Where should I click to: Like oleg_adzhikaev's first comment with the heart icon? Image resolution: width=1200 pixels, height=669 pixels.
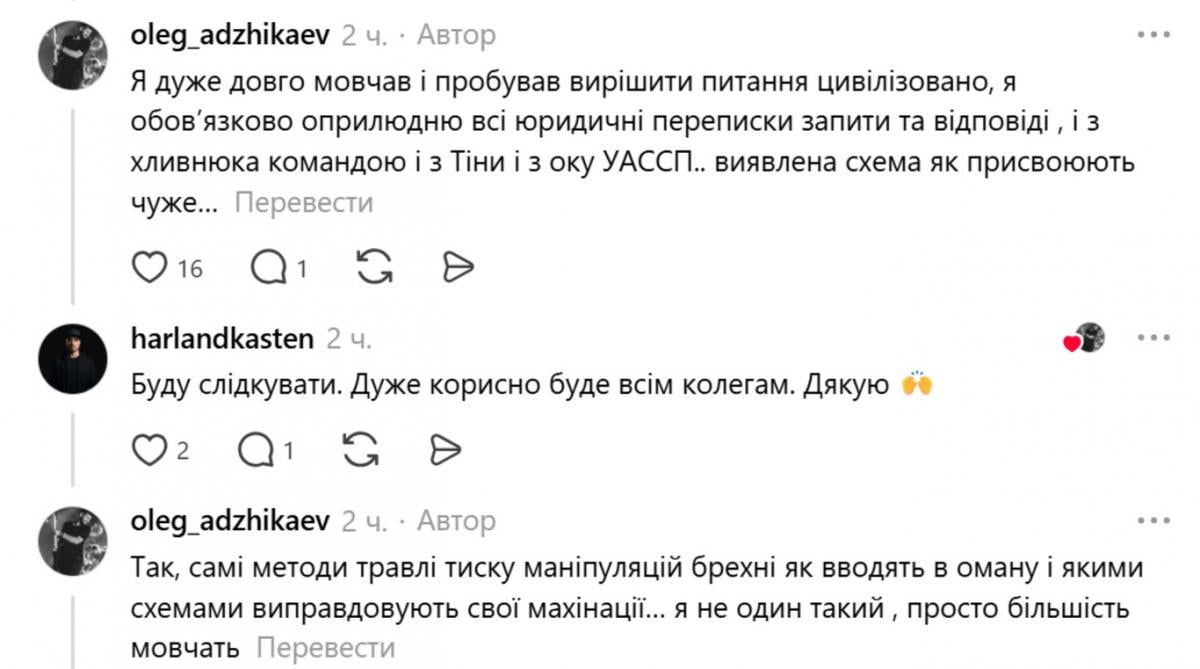coord(149,267)
